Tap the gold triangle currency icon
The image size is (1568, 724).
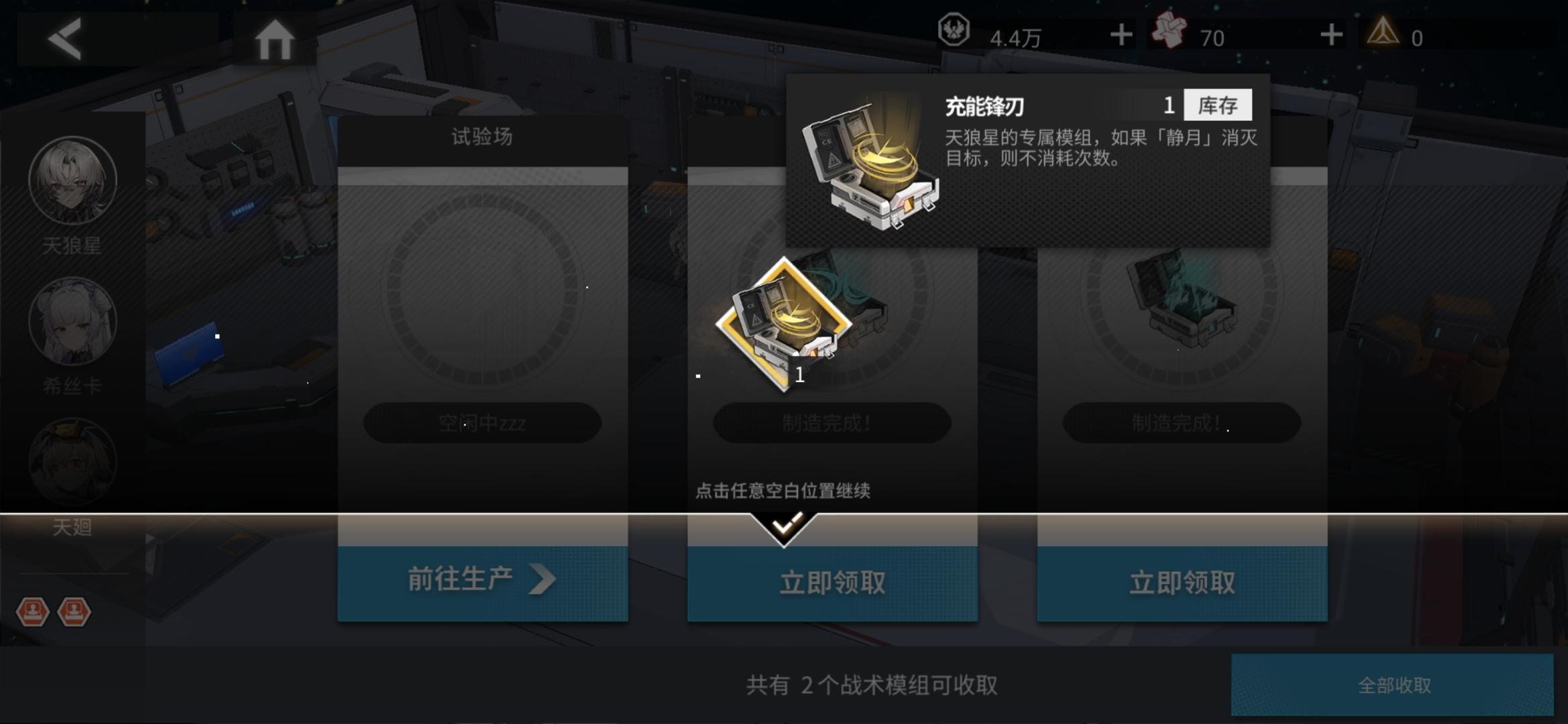(1383, 32)
